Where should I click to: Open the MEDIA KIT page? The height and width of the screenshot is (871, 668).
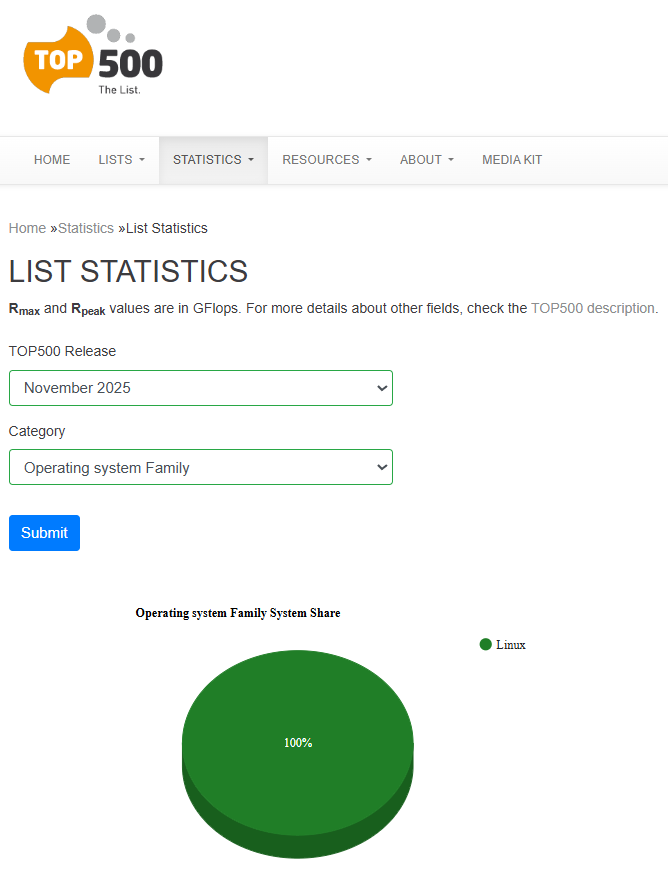512,160
